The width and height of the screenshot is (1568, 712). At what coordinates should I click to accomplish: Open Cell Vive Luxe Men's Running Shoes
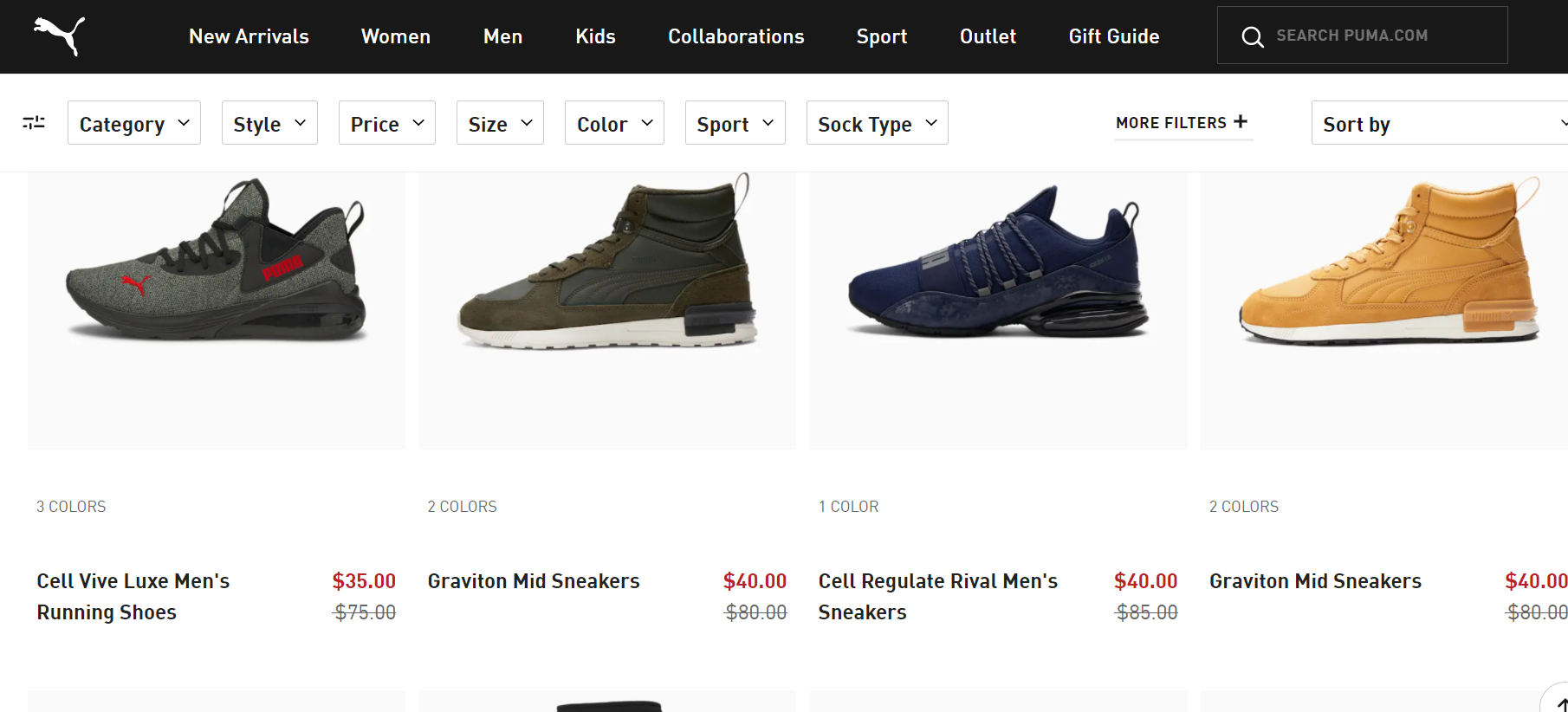point(133,596)
